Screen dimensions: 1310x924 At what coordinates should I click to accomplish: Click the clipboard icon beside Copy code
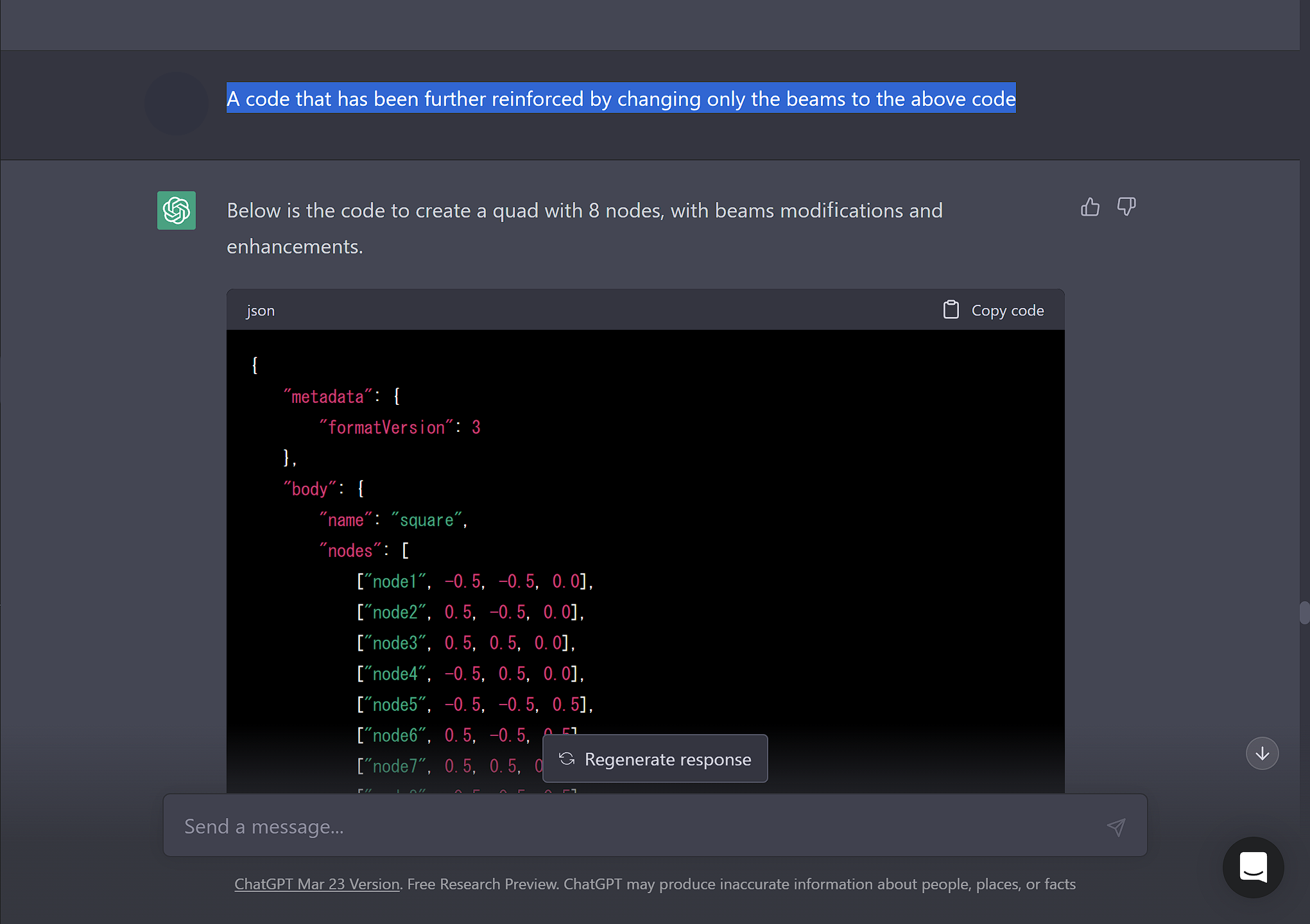pos(951,310)
